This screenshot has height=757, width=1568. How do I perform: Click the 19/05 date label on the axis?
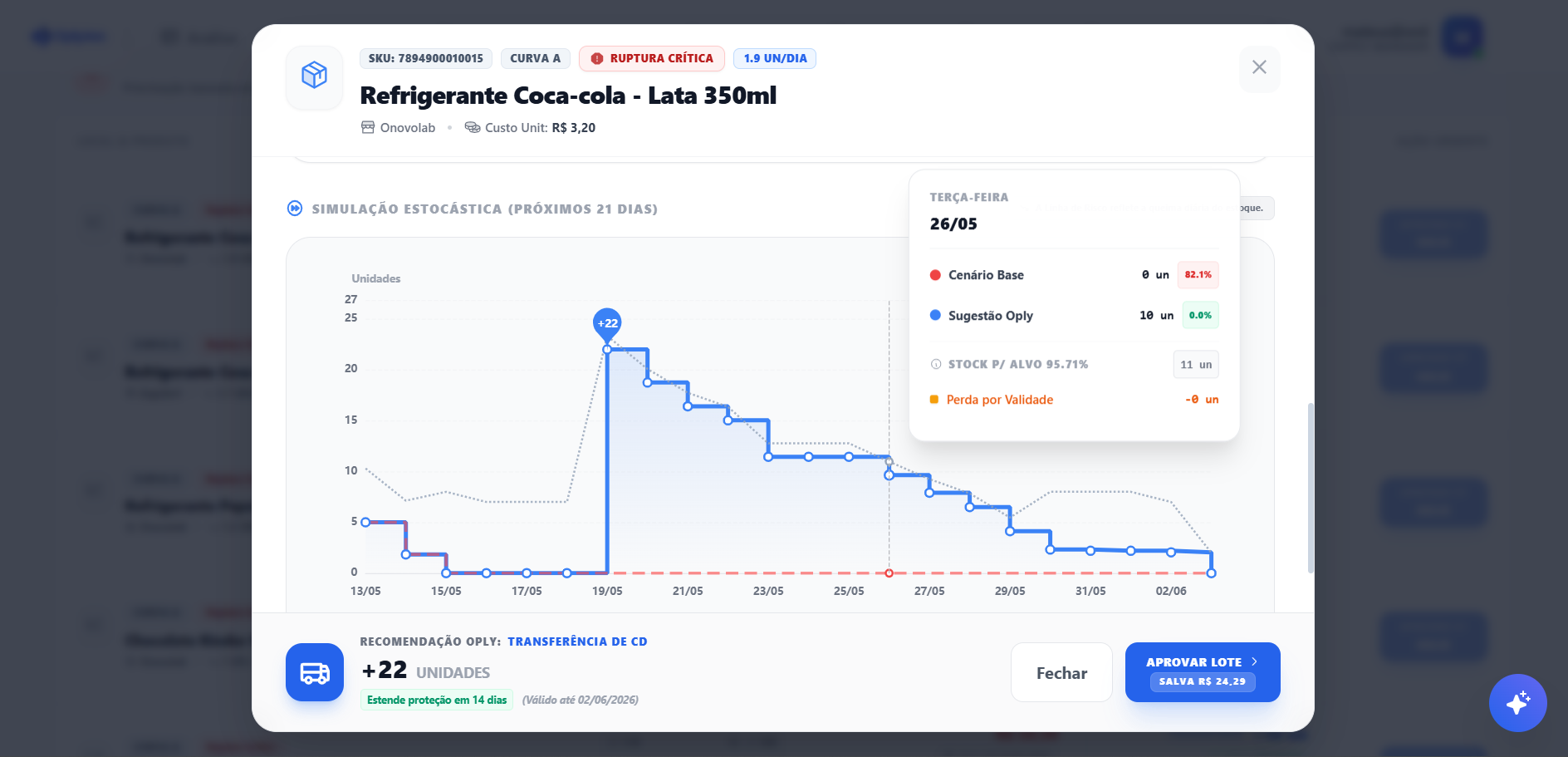click(607, 591)
